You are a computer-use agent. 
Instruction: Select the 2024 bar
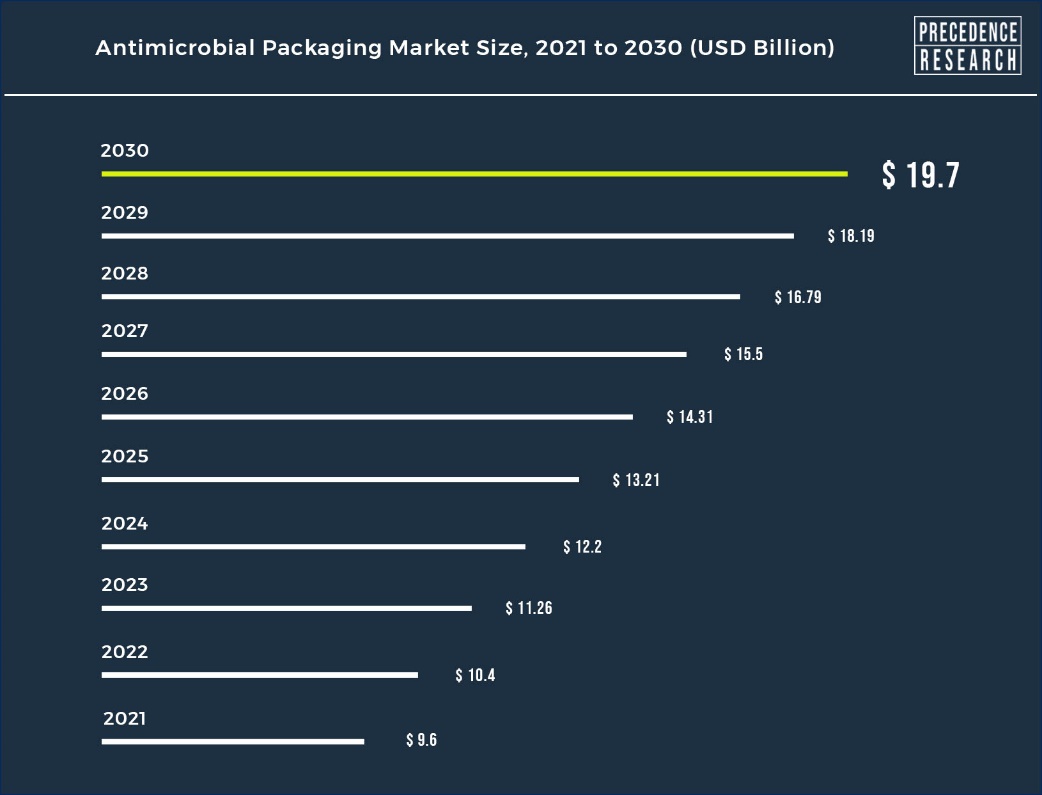point(313,547)
